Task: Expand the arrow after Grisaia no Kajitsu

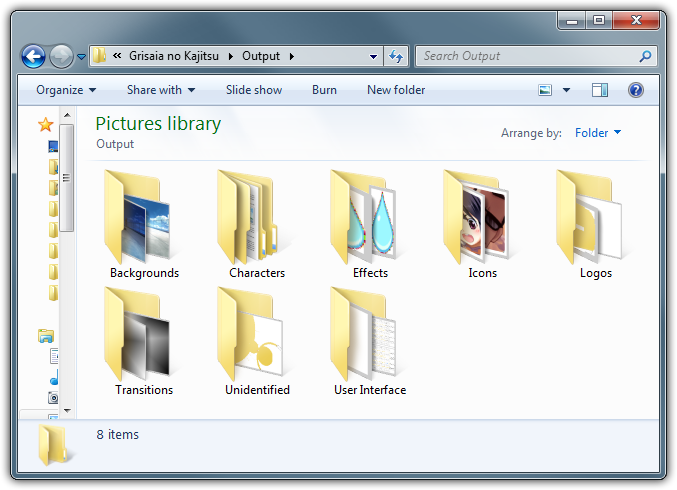Action: (x=231, y=56)
